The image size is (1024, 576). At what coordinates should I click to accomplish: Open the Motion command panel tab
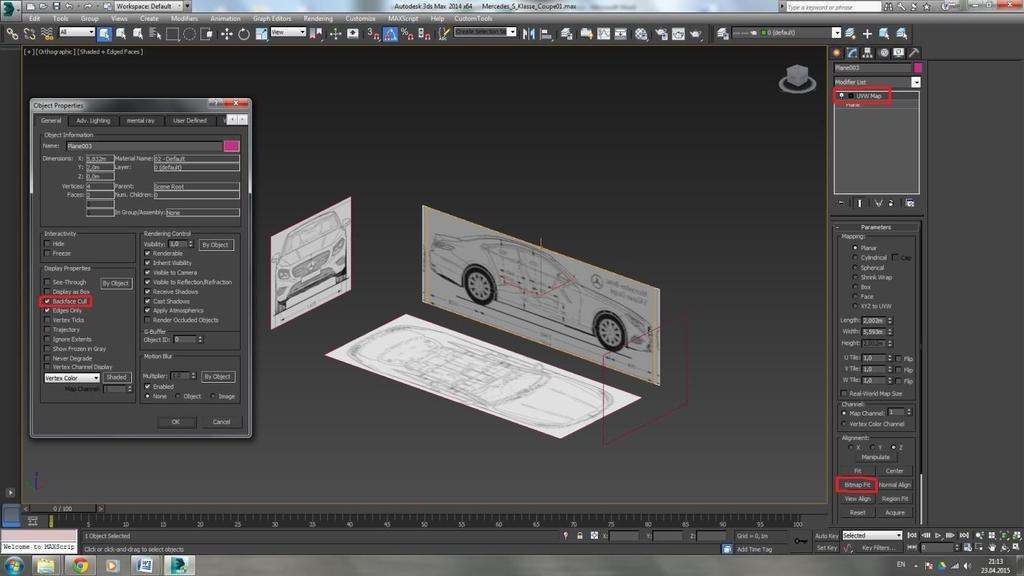click(x=884, y=53)
